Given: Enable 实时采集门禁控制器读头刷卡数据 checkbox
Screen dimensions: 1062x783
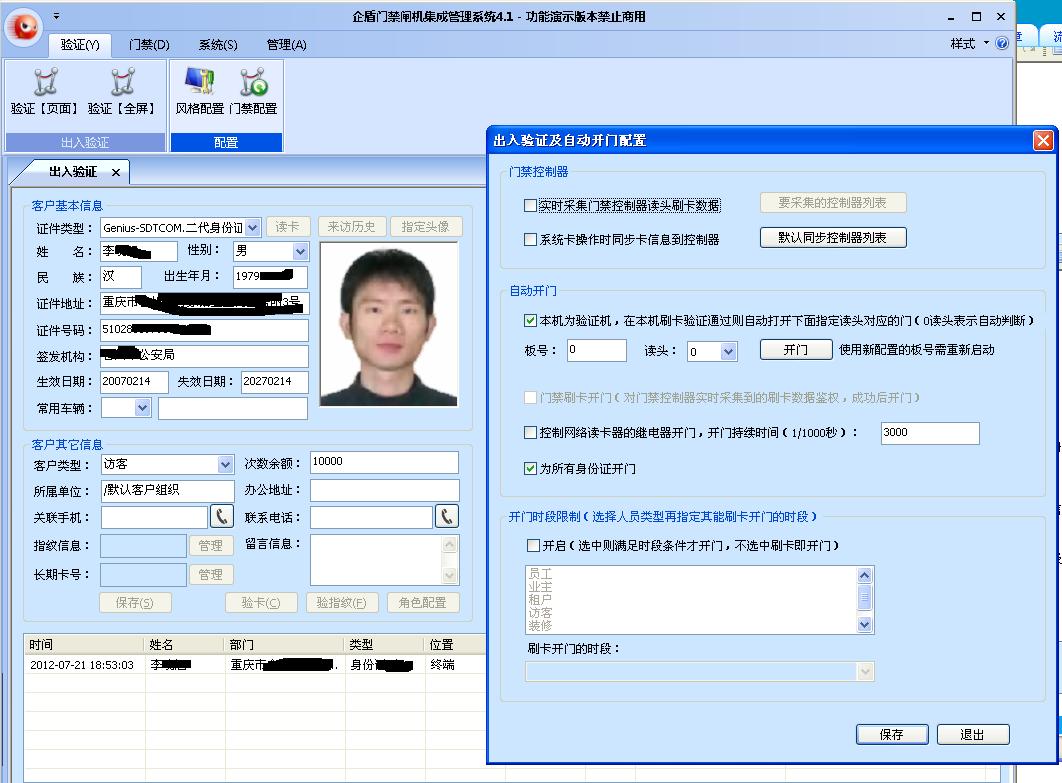Looking at the screenshot, I should click(x=530, y=205).
